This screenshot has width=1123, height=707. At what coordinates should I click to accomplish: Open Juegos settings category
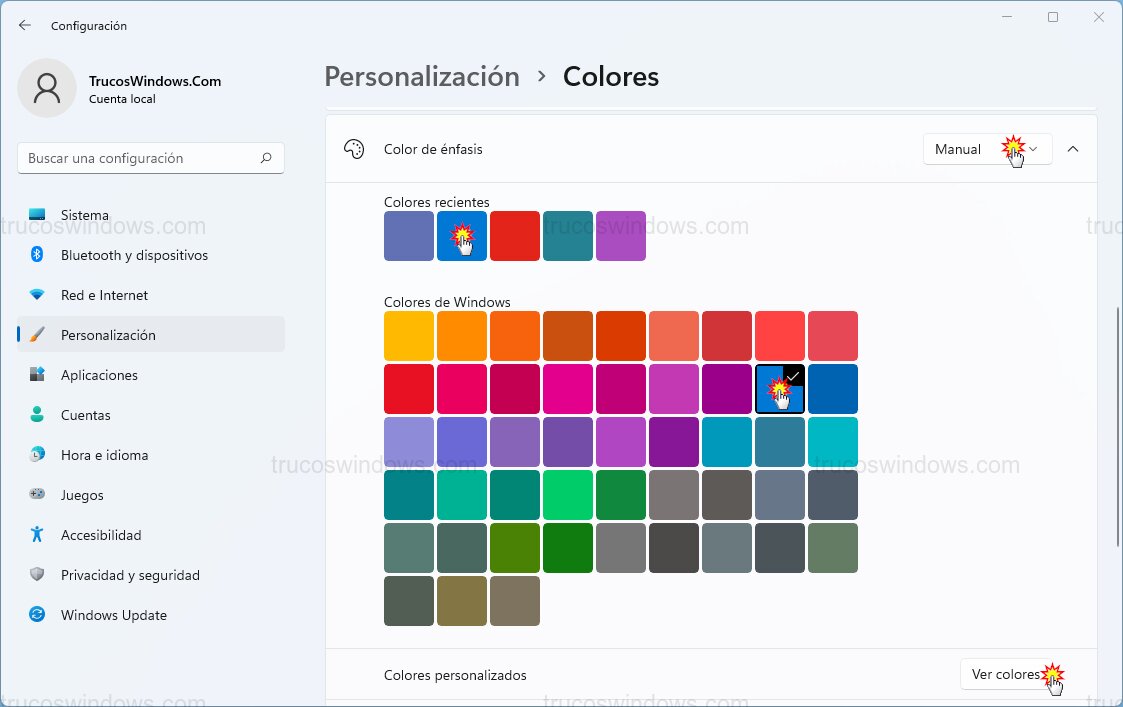pos(82,495)
